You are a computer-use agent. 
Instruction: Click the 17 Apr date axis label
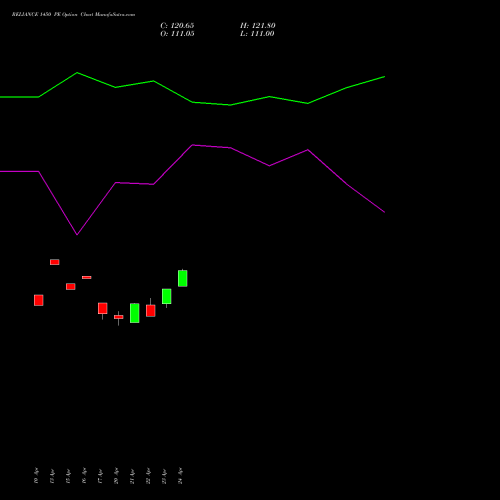(x=100, y=476)
